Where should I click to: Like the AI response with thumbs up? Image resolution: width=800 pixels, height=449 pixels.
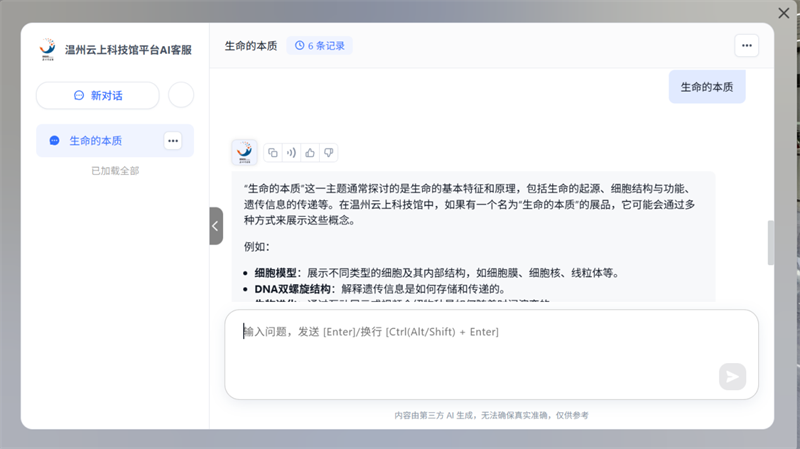pyautogui.click(x=310, y=153)
